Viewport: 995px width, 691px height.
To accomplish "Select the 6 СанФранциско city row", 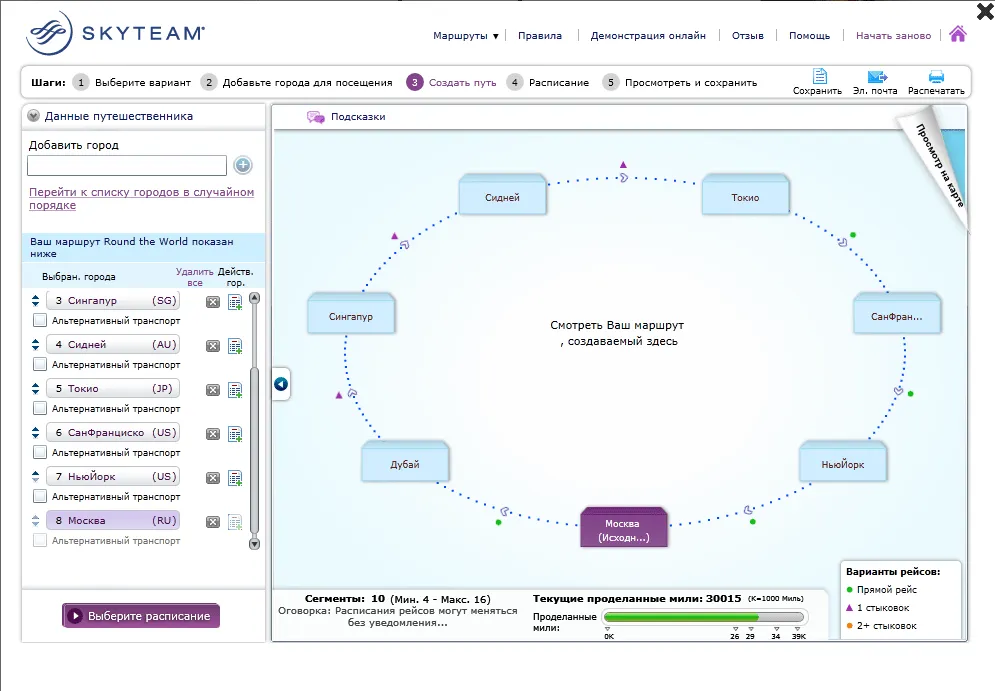I will pyautogui.click(x=114, y=432).
